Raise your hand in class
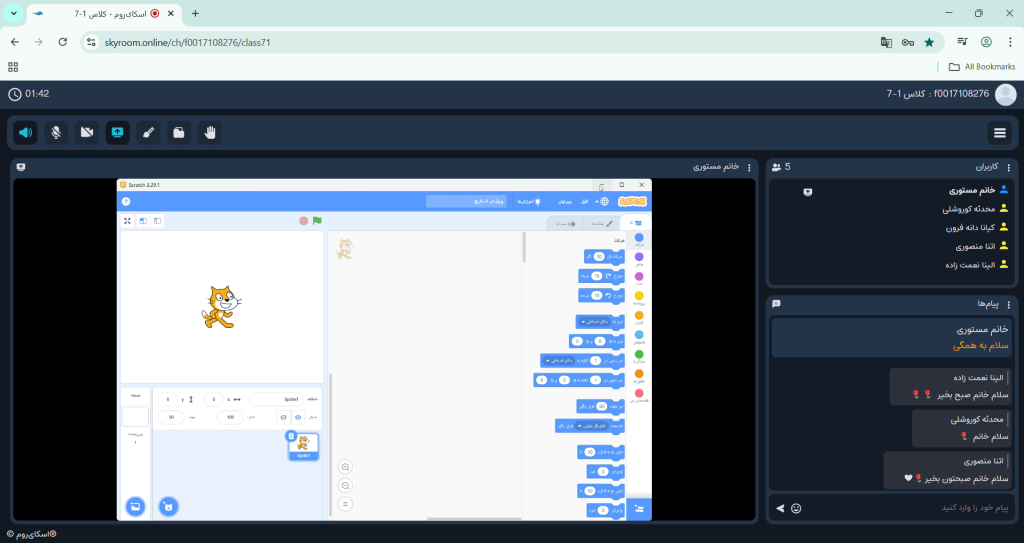This screenshot has width=1024, height=543. [x=209, y=132]
